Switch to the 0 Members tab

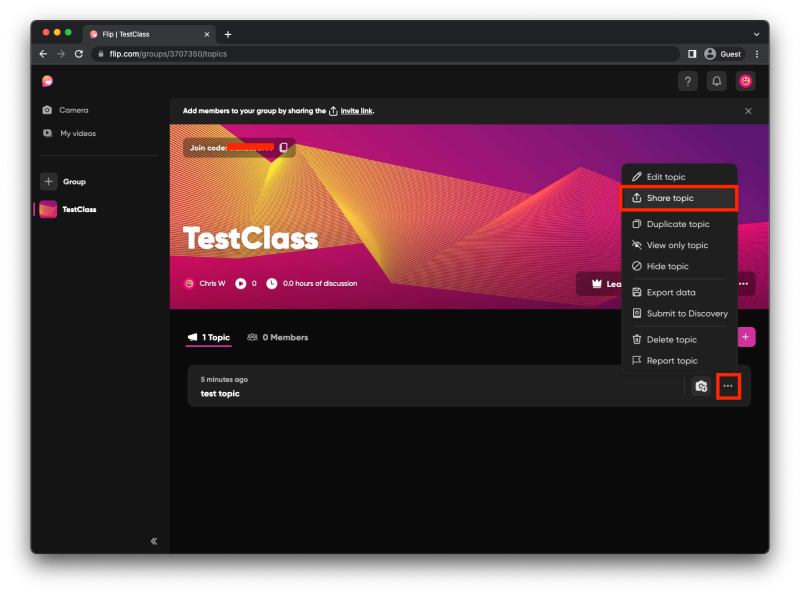pos(278,338)
